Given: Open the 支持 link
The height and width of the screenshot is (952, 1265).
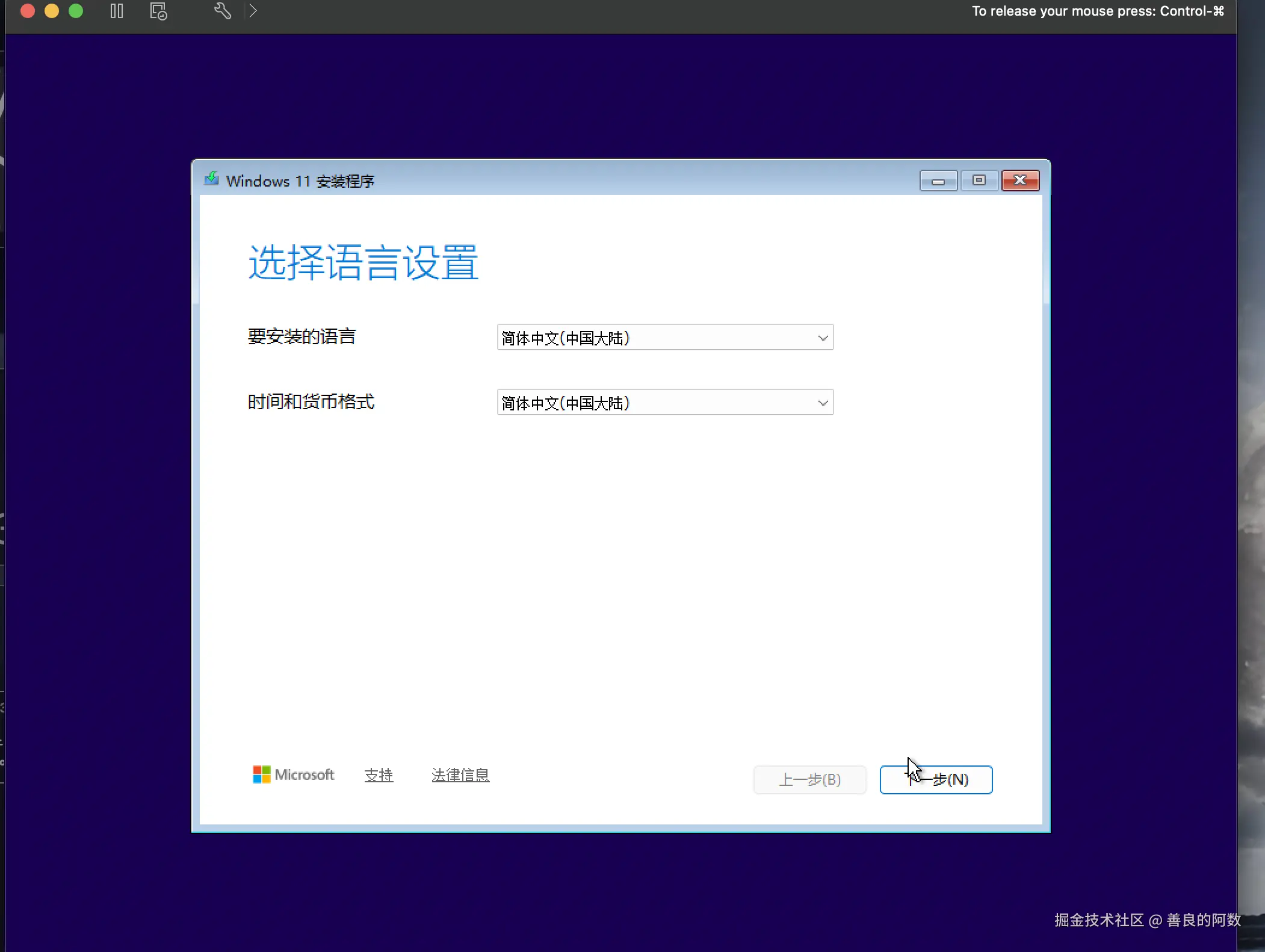Looking at the screenshot, I should click(379, 775).
